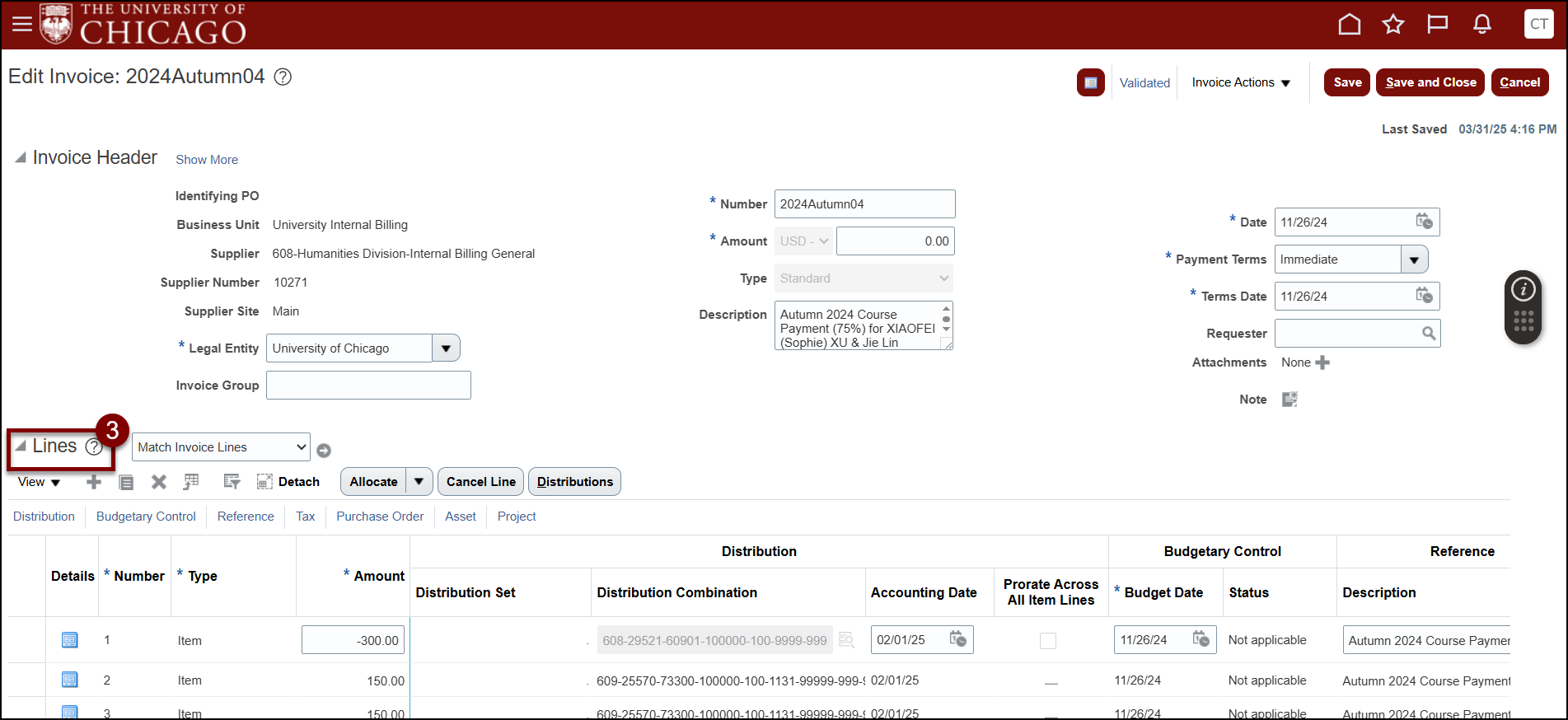Collapse the Lines section
This screenshot has width=1568, height=720.
[x=21, y=446]
